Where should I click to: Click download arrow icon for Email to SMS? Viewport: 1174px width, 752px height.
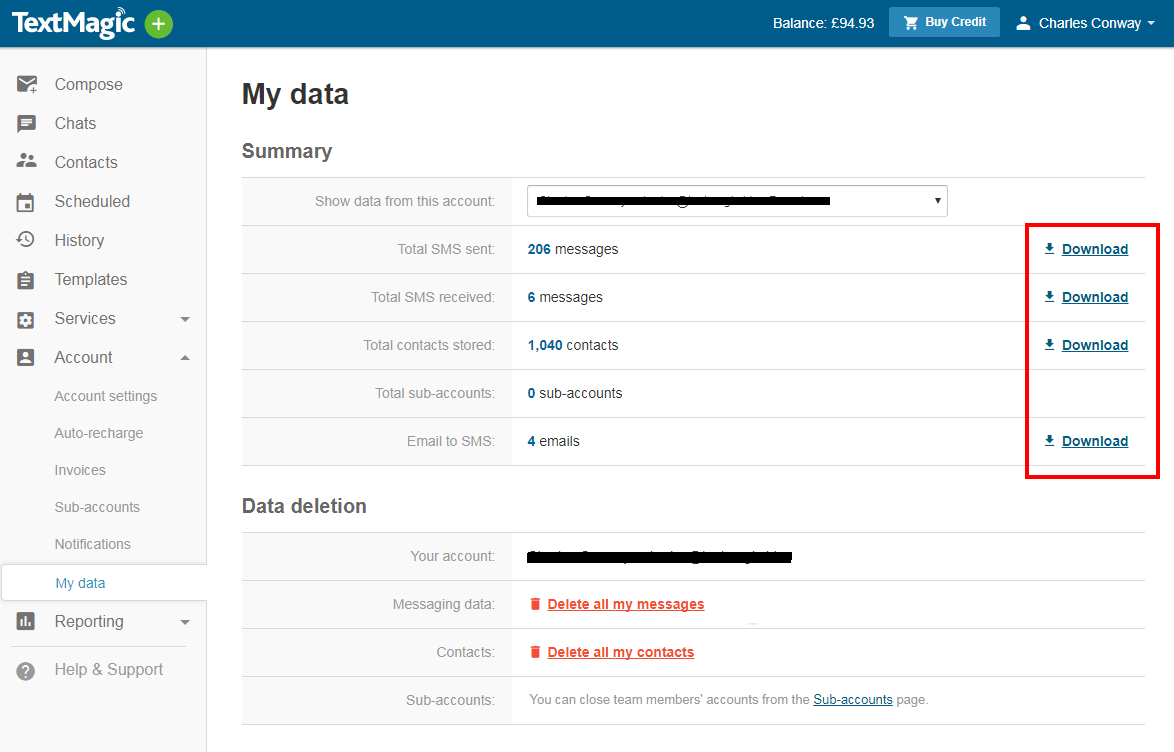point(1050,440)
